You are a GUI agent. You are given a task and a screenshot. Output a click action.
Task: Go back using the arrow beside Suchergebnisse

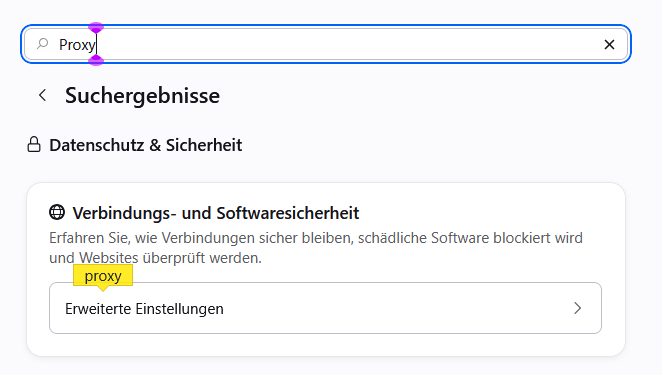42,95
